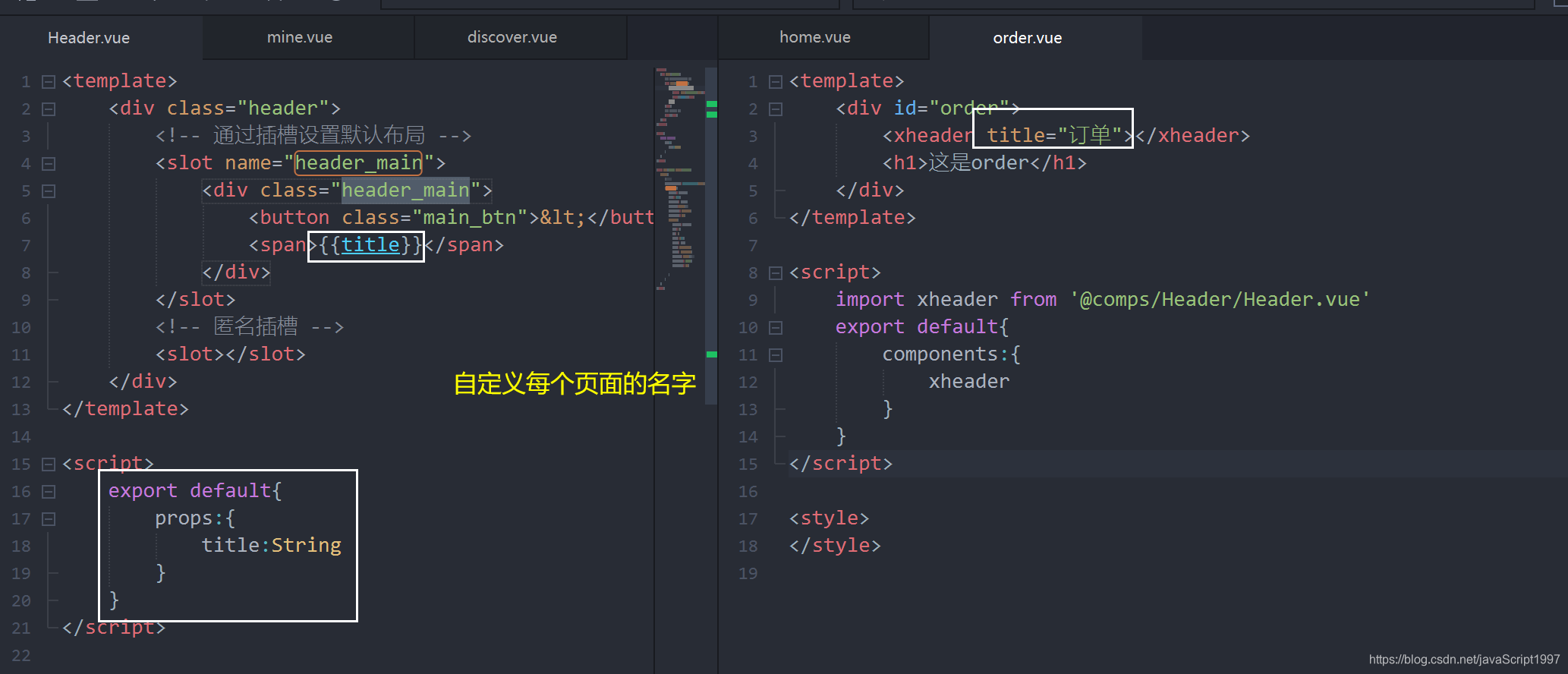
Task: Click the <style> opening tag in order.vue
Action: coord(830,518)
